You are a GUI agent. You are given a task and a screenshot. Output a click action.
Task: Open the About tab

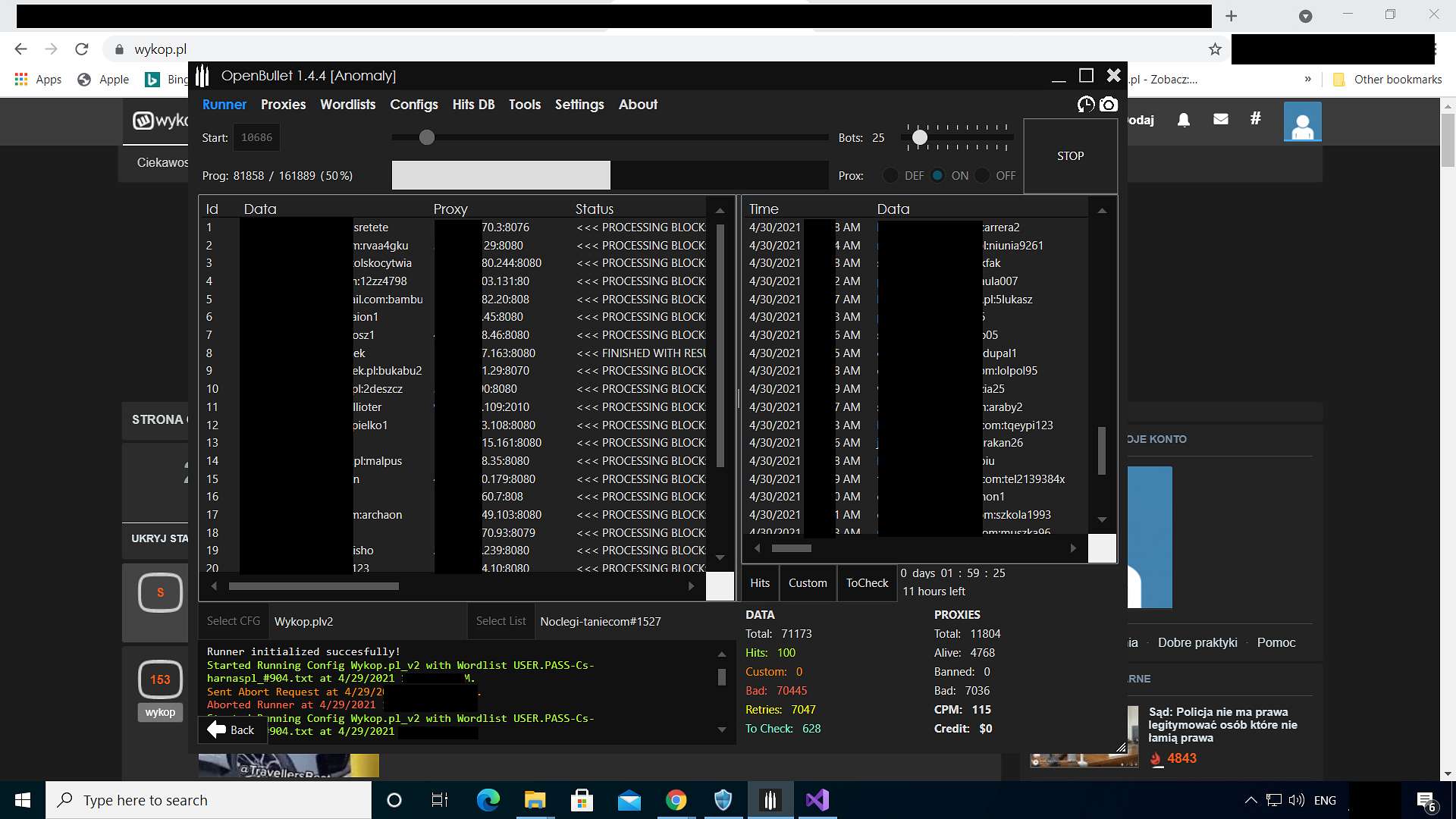(x=638, y=105)
